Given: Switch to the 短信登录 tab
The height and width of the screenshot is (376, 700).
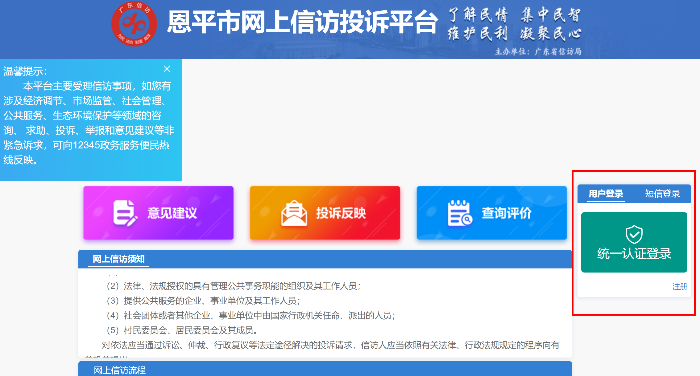Looking at the screenshot, I should pyautogui.click(x=662, y=194).
